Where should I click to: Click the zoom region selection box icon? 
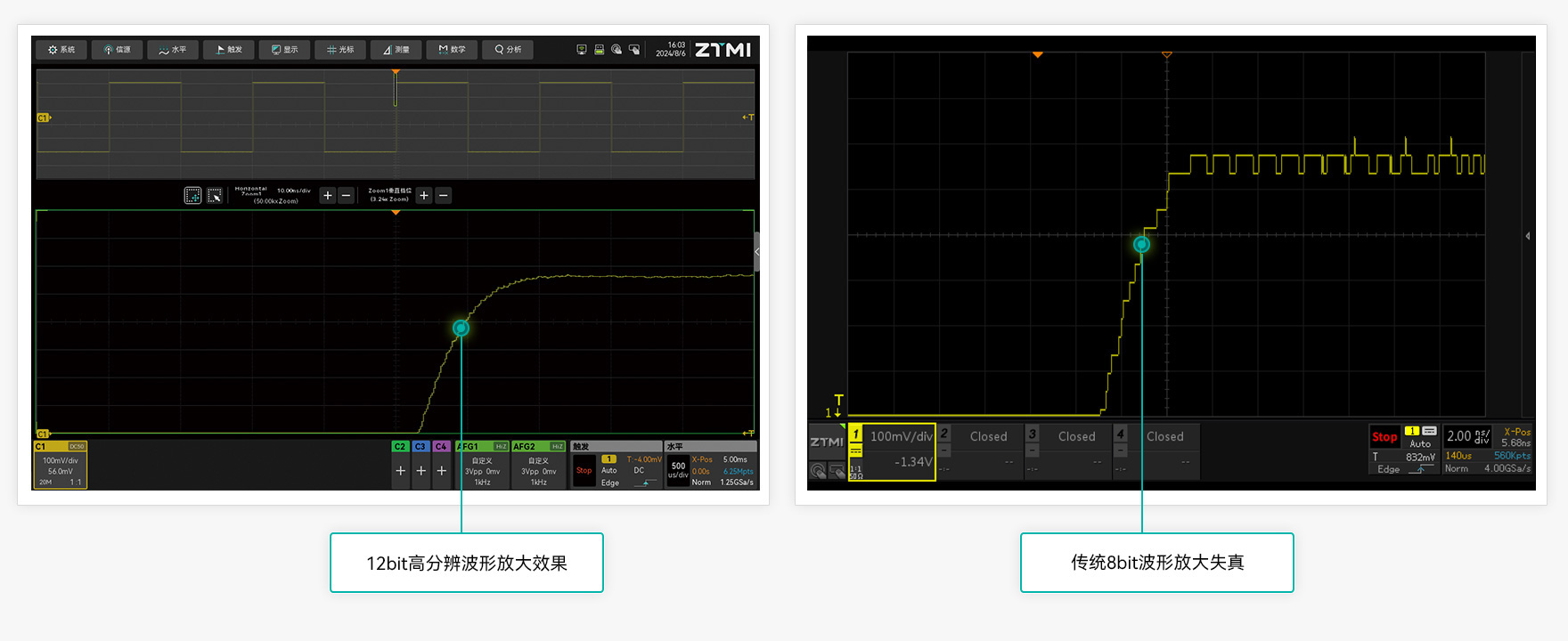192,196
